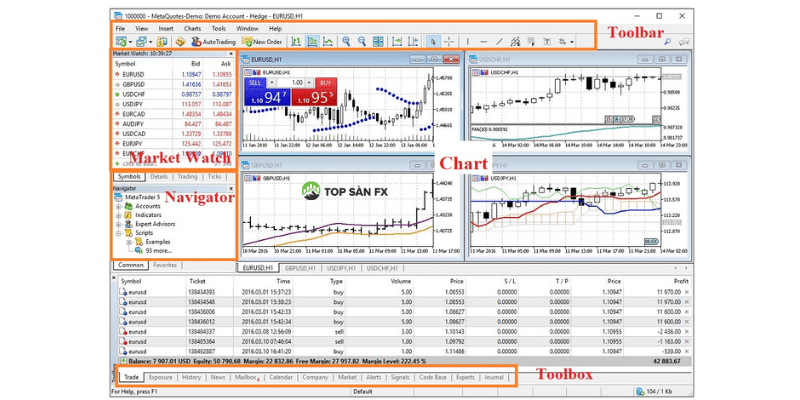Viewport: 800px width, 400px height.
Task: Select the horizontal line drawing tool
Action: (484, 41)
